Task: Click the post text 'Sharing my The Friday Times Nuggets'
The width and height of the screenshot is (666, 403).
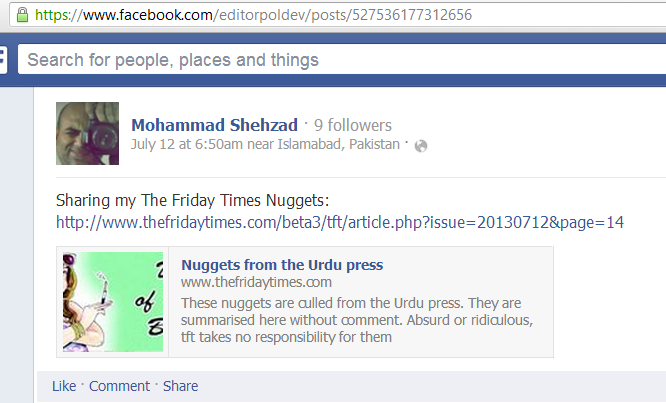Action: 192,200
